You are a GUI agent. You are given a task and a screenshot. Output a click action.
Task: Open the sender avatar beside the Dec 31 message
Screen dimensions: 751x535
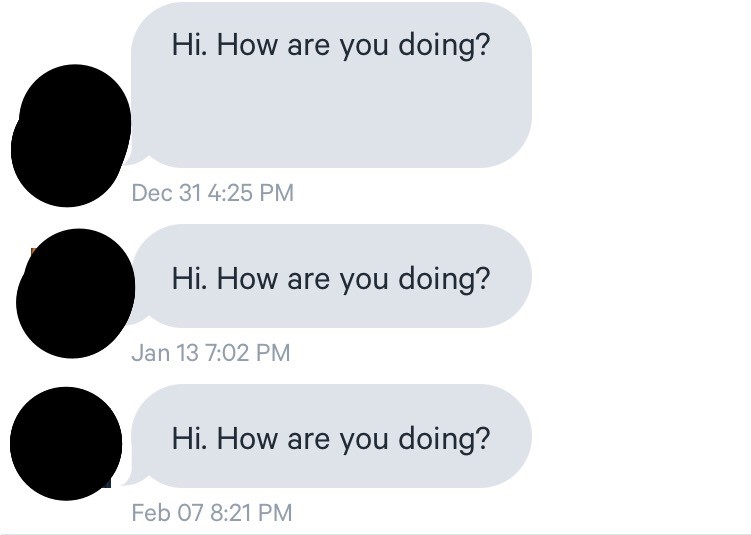70,135
